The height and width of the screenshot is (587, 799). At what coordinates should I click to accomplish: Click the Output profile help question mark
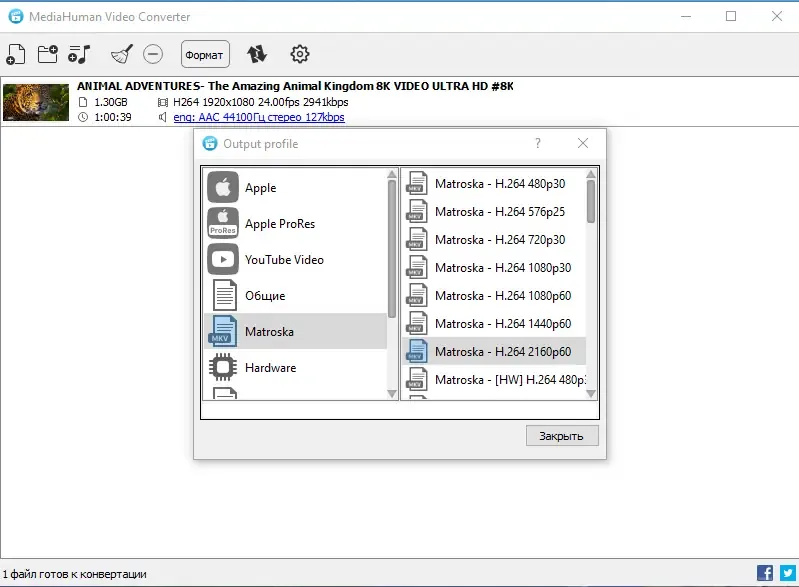click(538, 143)
